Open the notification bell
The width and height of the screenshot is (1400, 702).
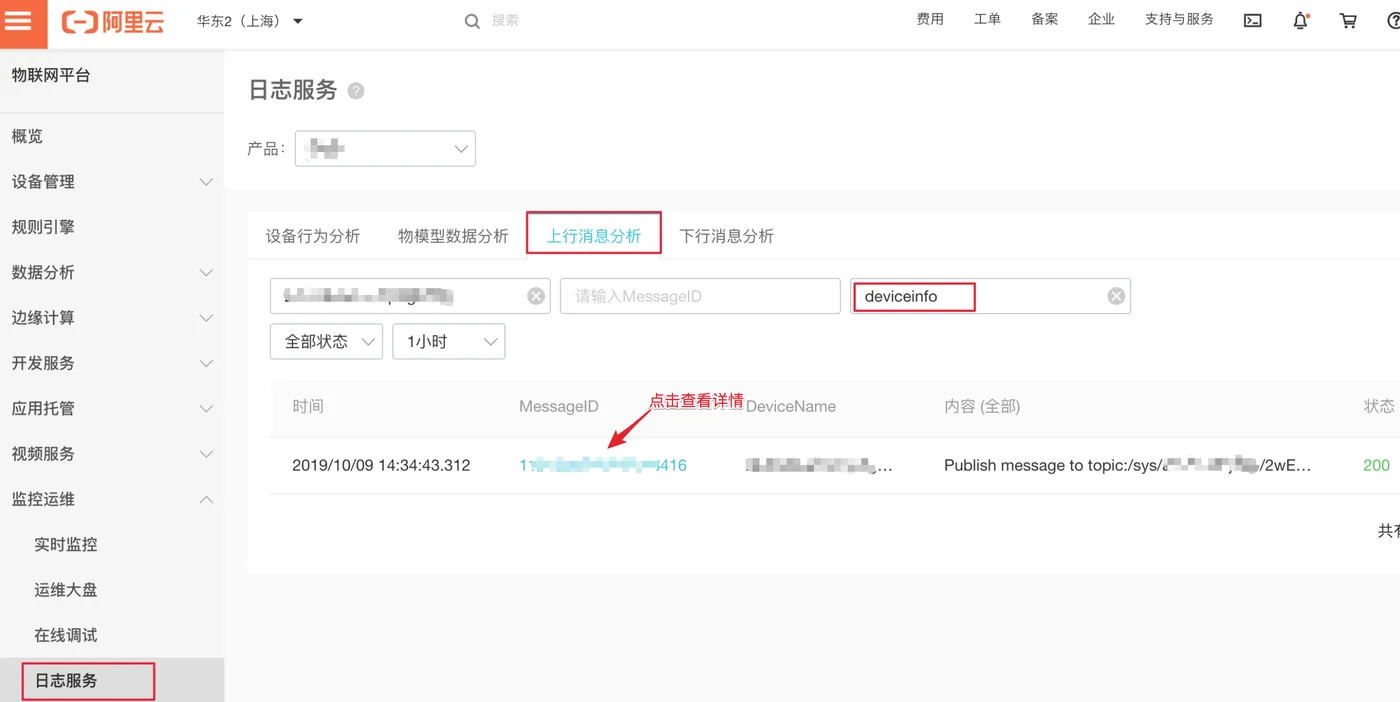1300,20
